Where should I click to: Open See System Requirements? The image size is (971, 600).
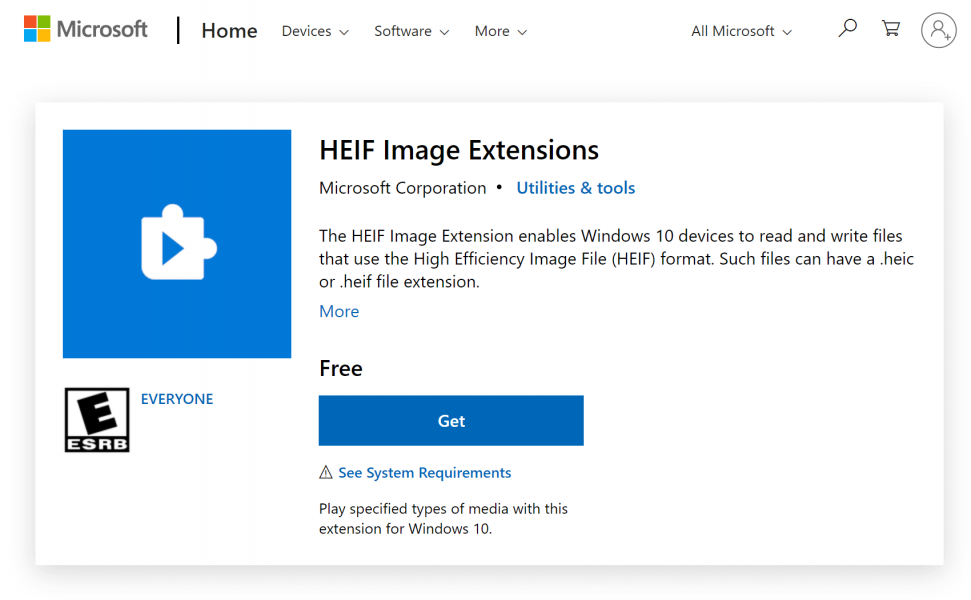point(424,472)
